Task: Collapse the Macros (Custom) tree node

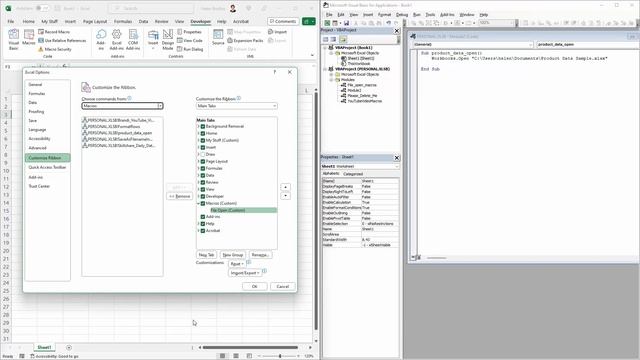Action: coord(198,203)
